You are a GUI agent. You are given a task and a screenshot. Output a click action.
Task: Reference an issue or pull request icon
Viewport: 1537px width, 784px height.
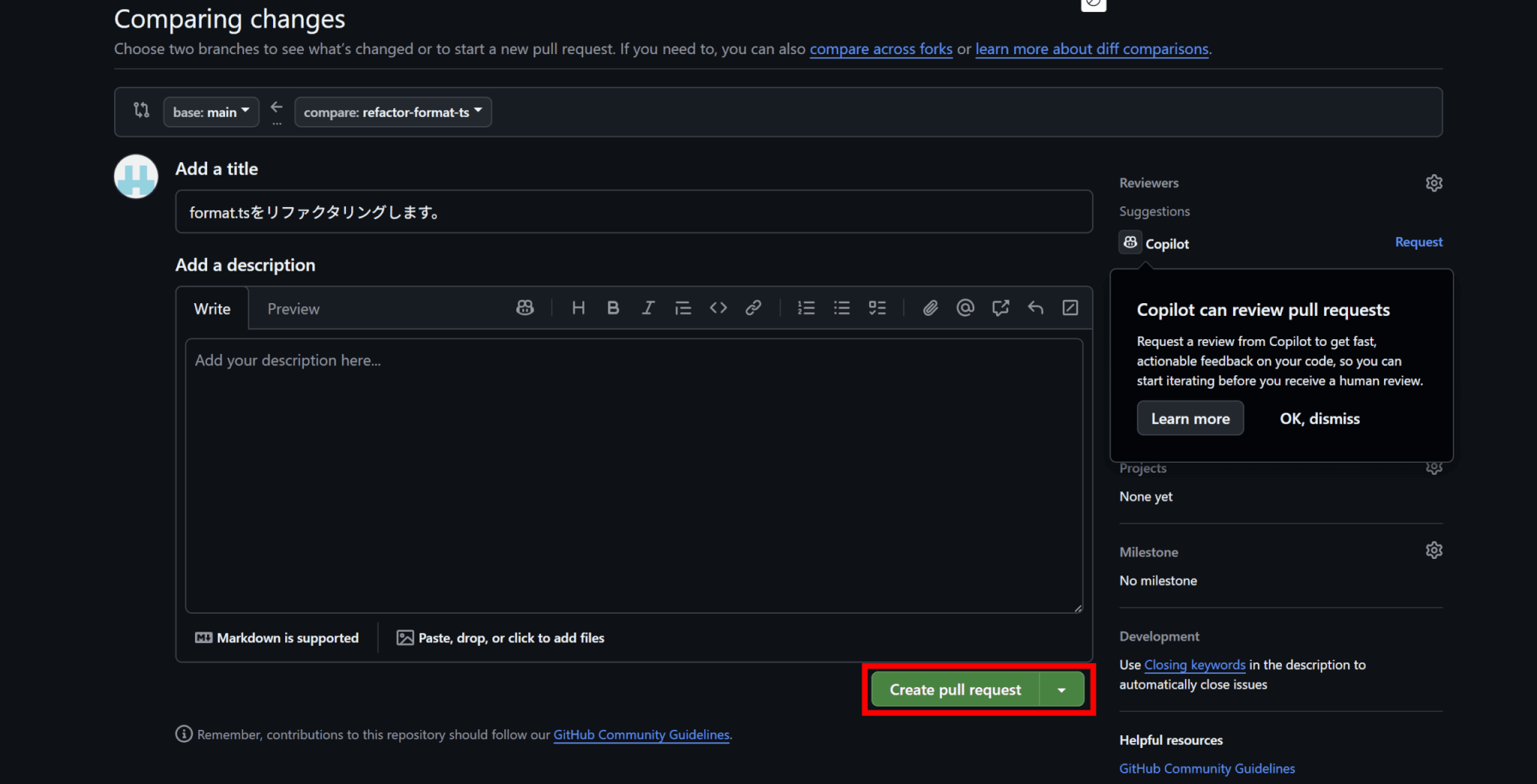[1000, 308]
